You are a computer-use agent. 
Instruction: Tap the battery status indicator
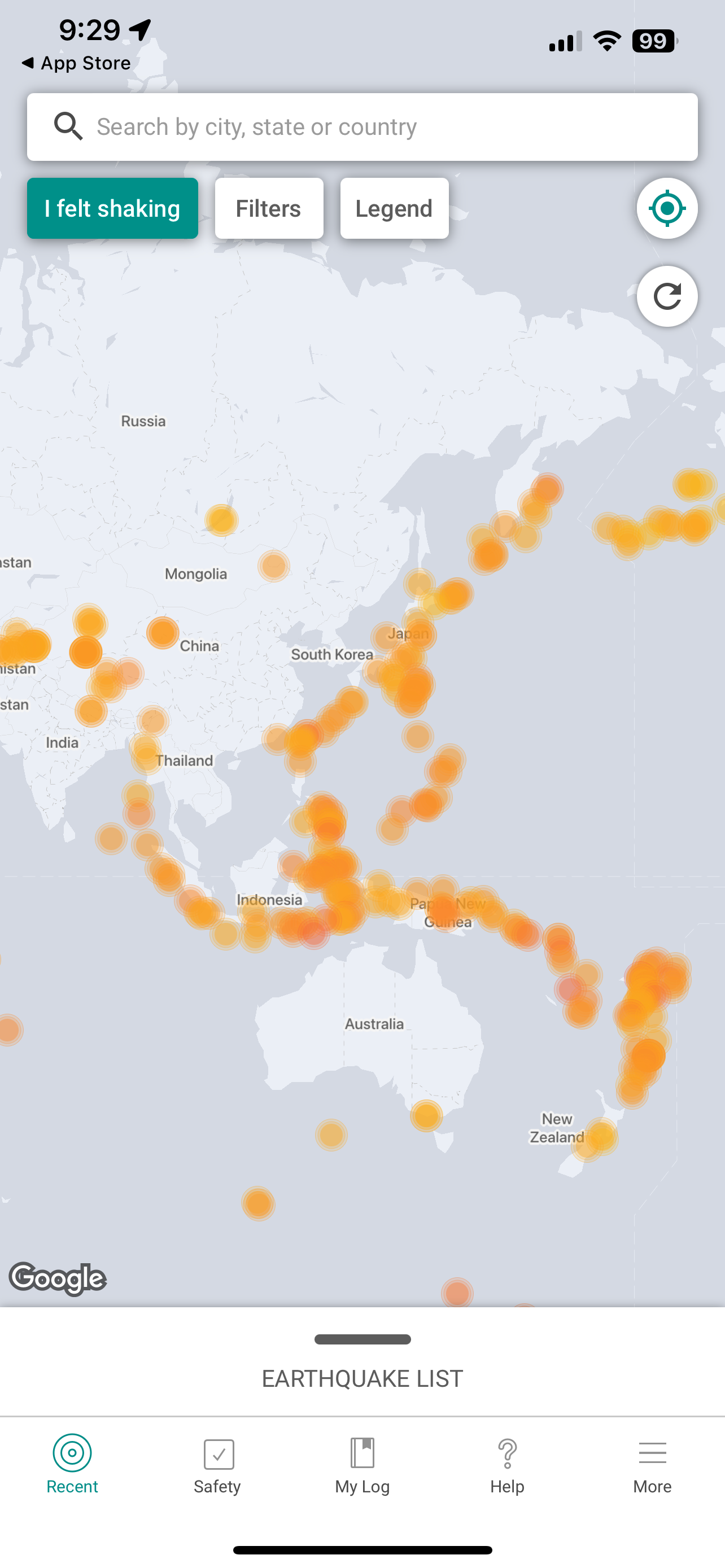pos(655,41)
